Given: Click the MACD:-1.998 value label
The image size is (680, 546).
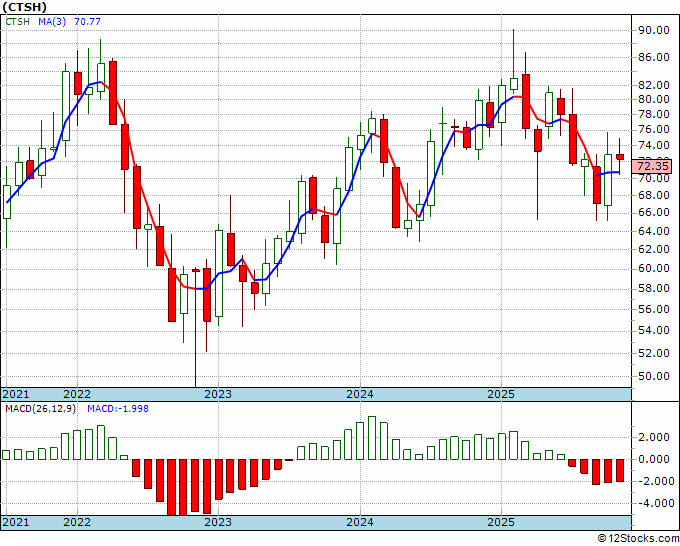Looking at the screenshot, I should (118, 409).
